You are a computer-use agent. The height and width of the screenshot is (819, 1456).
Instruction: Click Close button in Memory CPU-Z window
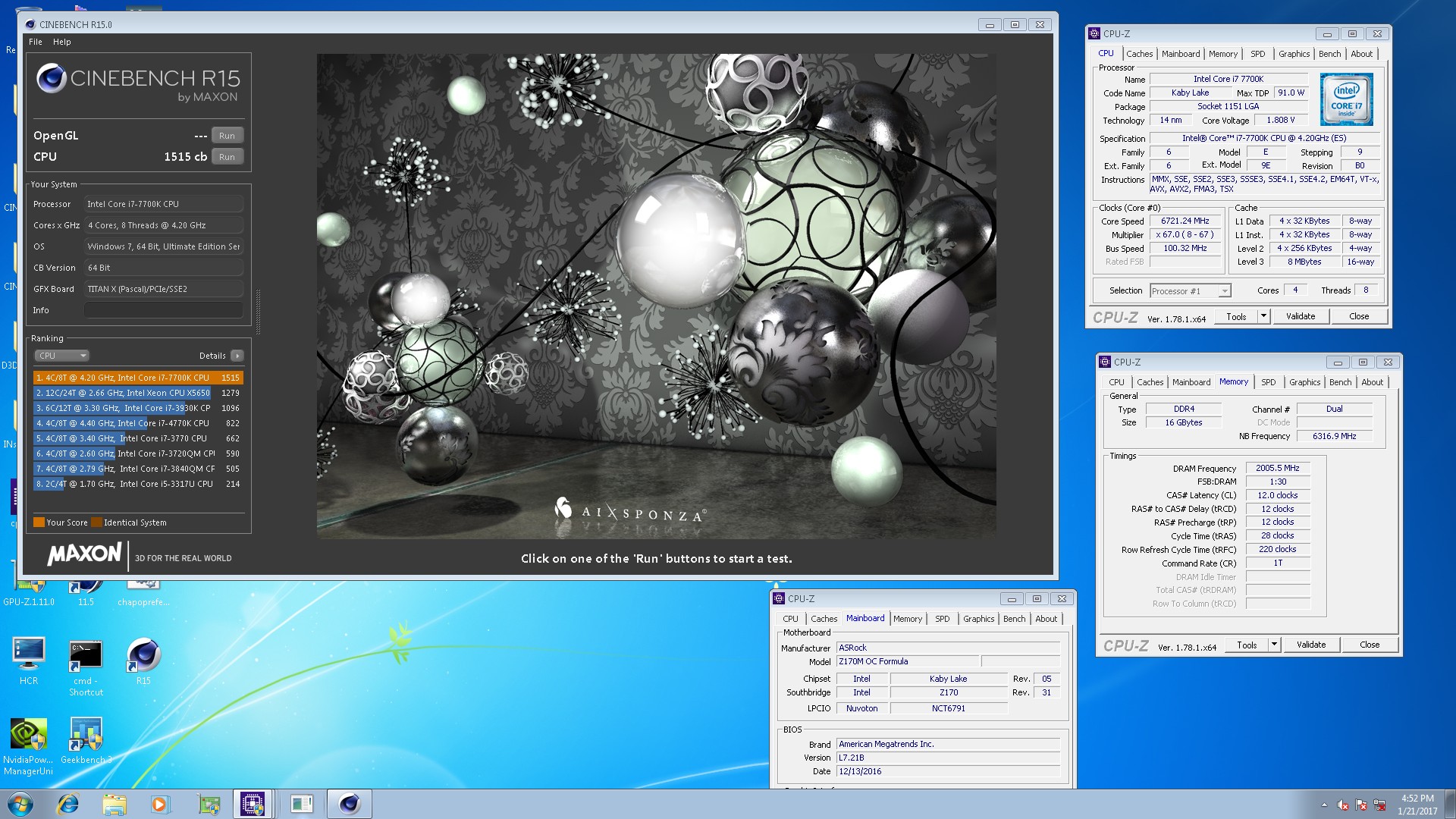pos(1370,645)
